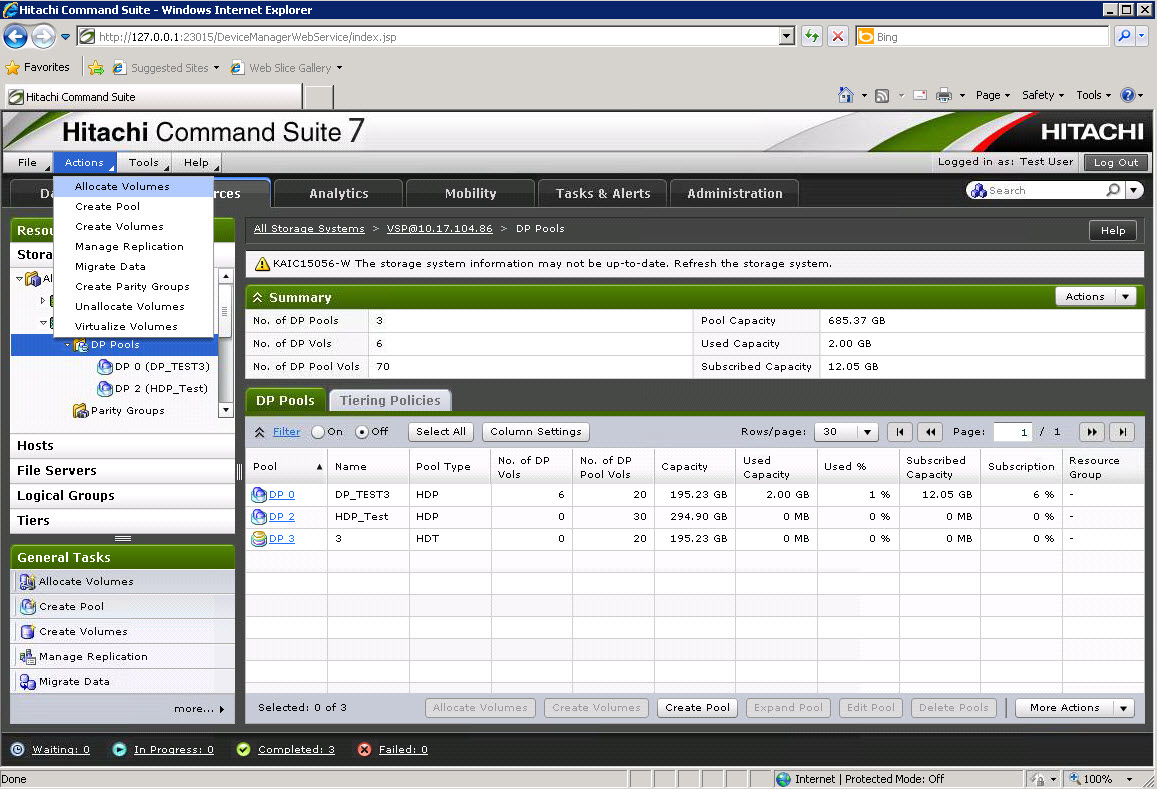Click the Migrate Data icon in General Tasks
Viewport: 1157px width, 789px height.
pyautogui.click(x=27, y=682)
